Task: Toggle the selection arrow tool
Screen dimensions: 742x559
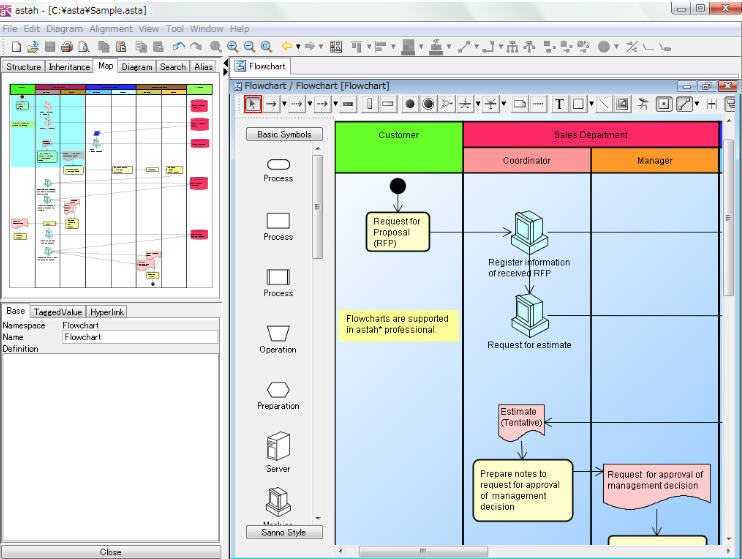Action: coord(253,104)
